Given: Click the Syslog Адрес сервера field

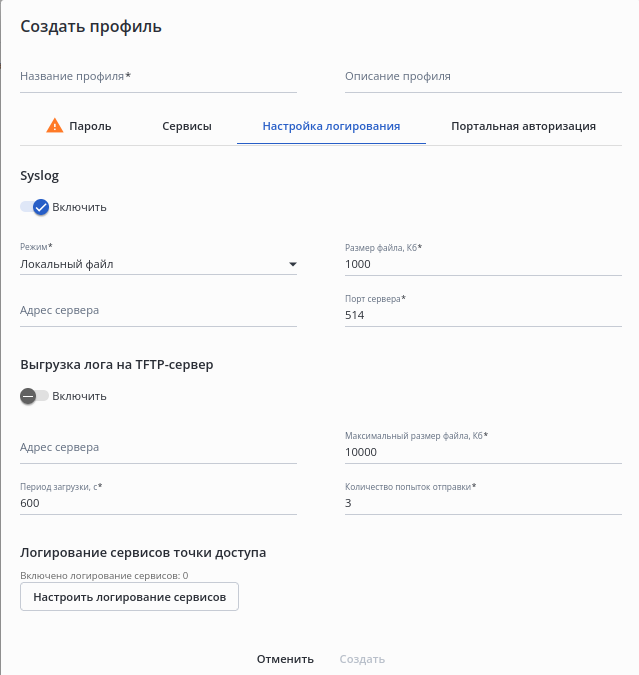Looking at the screenshot, I should pyautogui.click(x=158, y=311).
